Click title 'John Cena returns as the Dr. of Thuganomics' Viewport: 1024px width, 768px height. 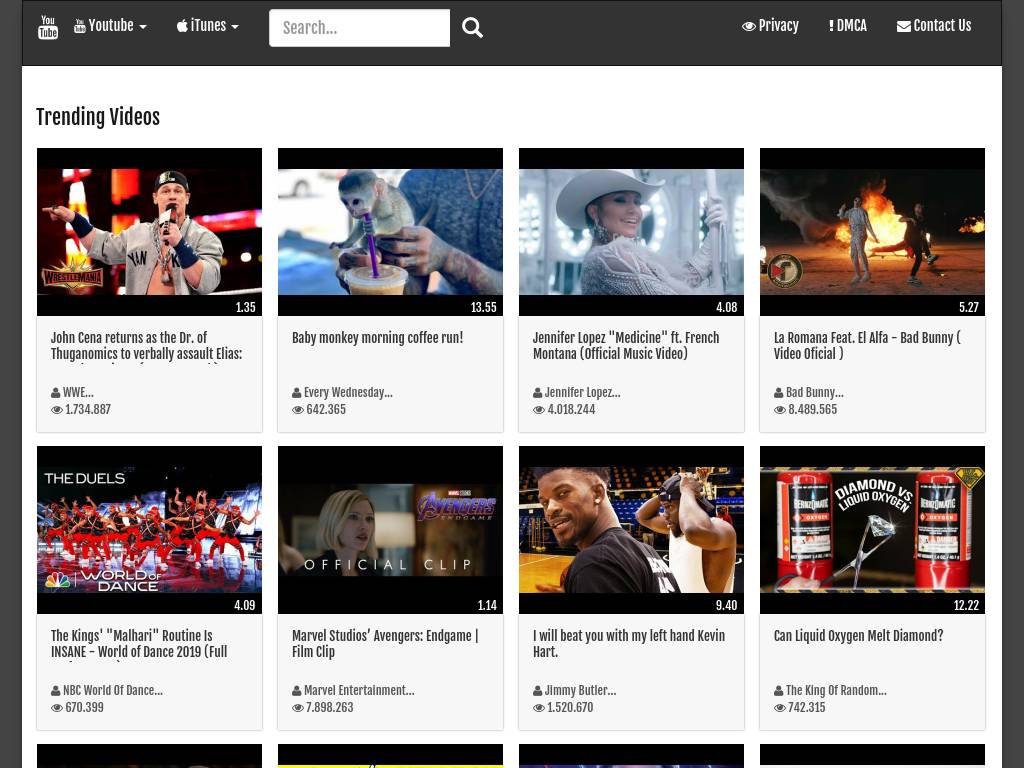point(146,345)
